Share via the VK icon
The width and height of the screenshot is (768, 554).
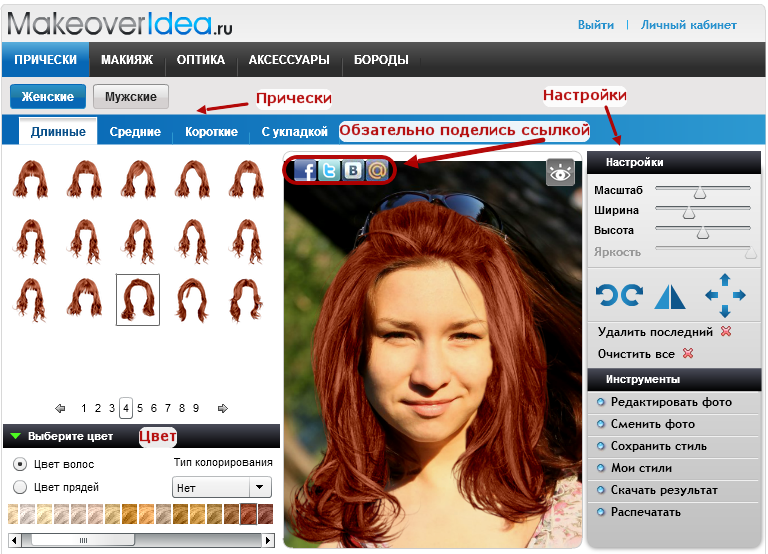[353, 171]
